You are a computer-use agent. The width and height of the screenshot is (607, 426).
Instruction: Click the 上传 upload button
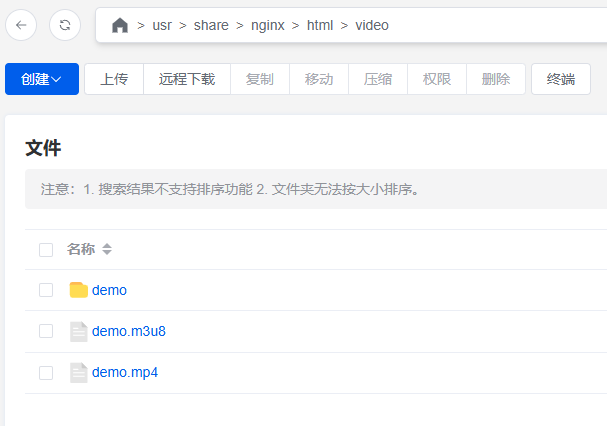(x=114, y=79)
